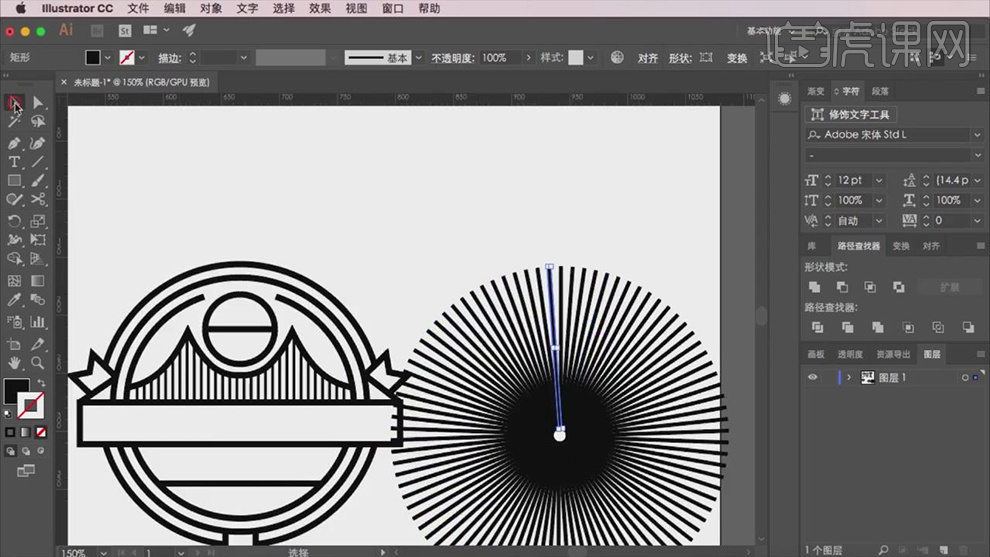The width and height of the screenshot is (990, 557).
Task: Click the black fill color swatch in toolbar
Action: (x=16, y=391)
